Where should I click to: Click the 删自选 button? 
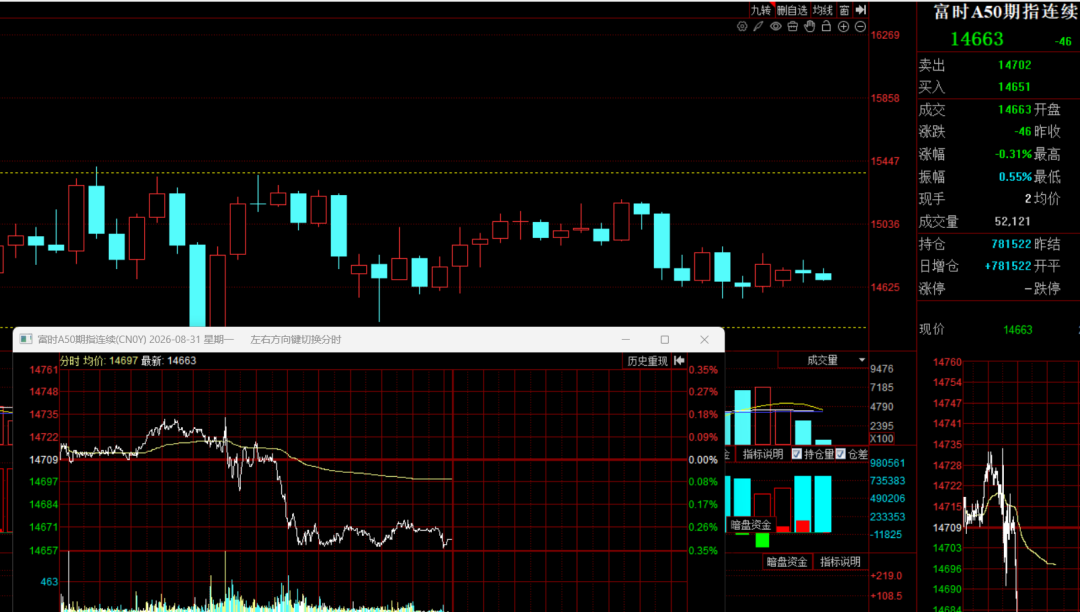point(792,10)
